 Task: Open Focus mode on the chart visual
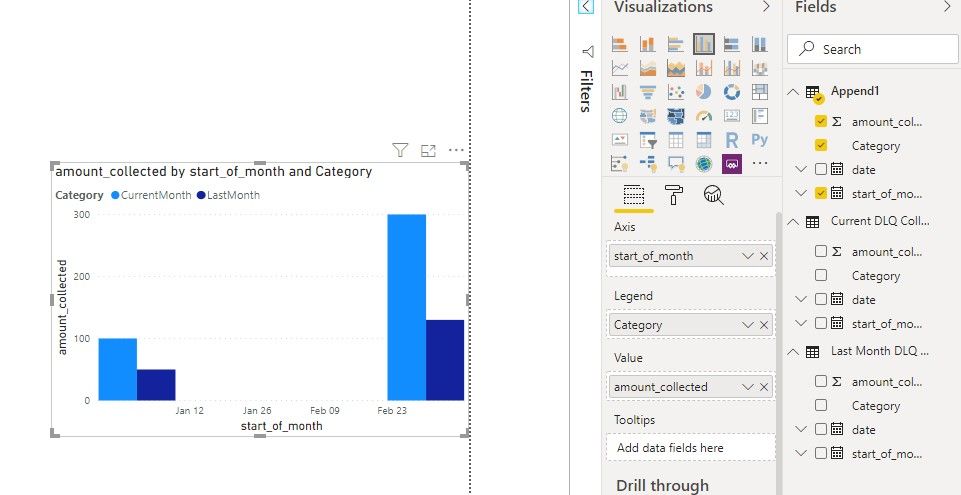(x=428, y=150)
